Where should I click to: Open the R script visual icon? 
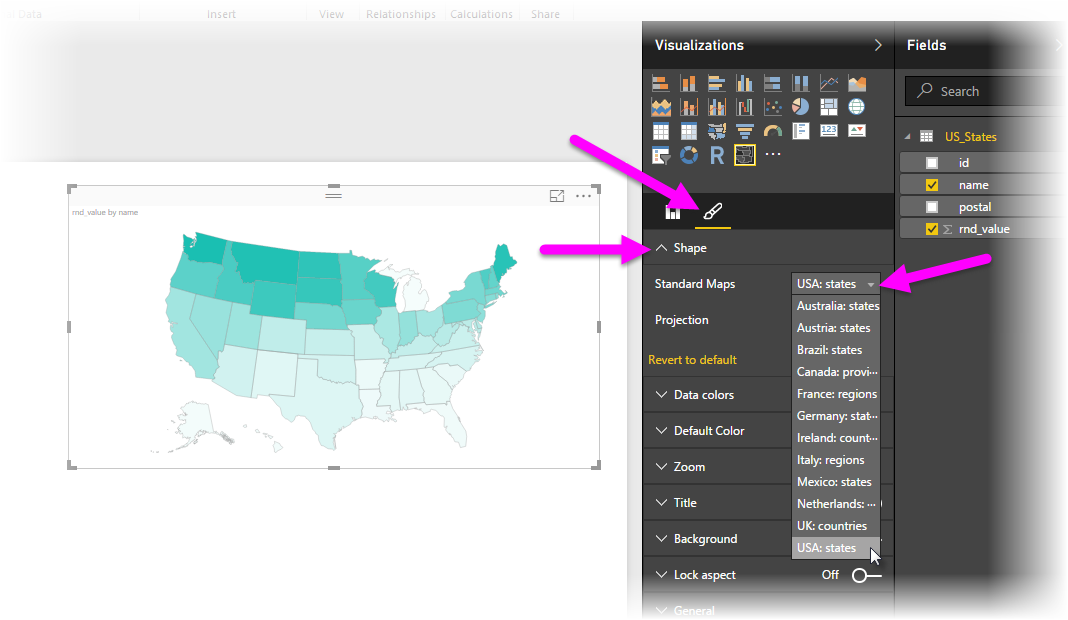pyautogui.click(x=716, y=153)
